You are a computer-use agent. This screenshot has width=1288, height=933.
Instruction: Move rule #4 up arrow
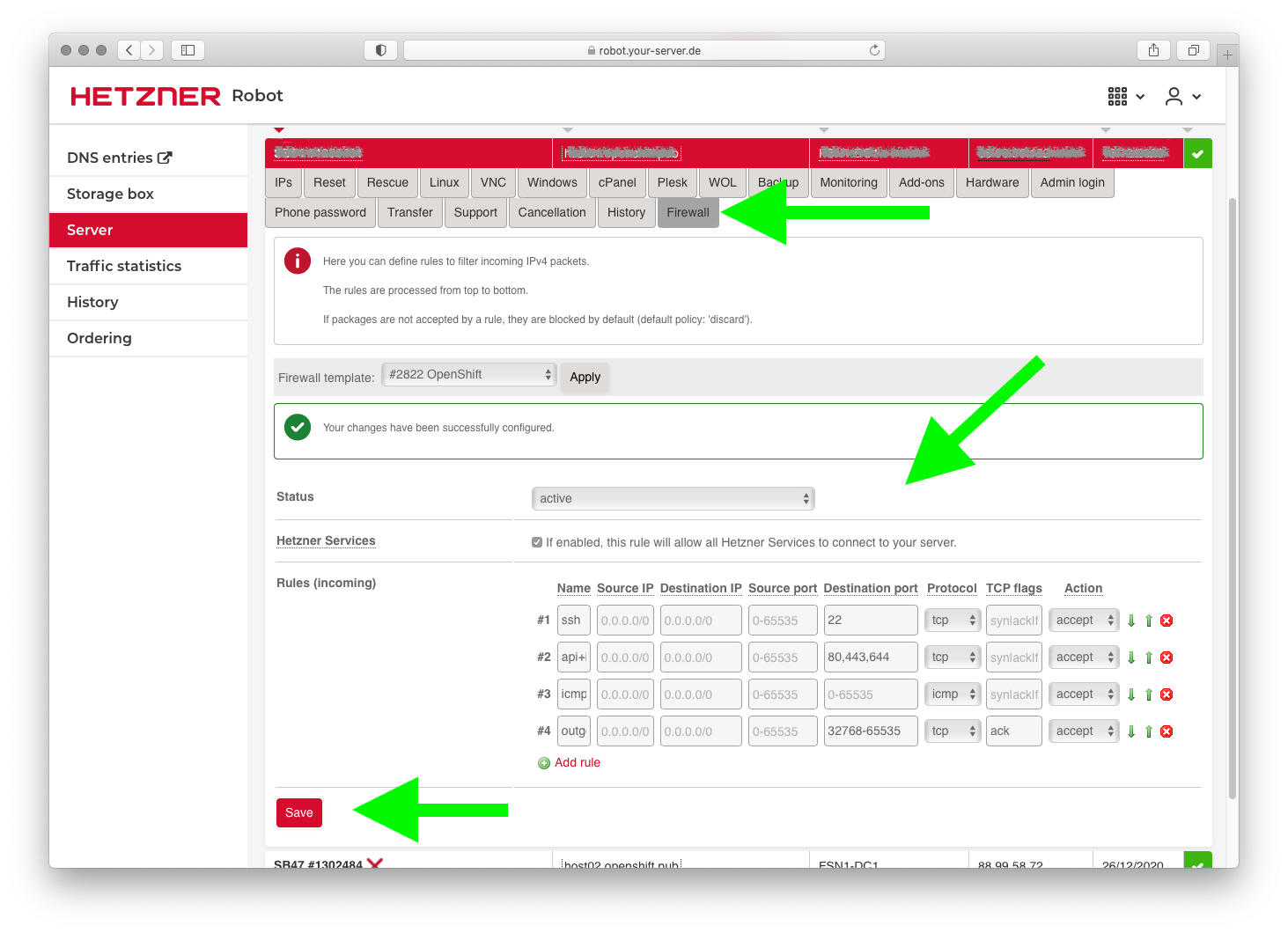click(1149, 731)
